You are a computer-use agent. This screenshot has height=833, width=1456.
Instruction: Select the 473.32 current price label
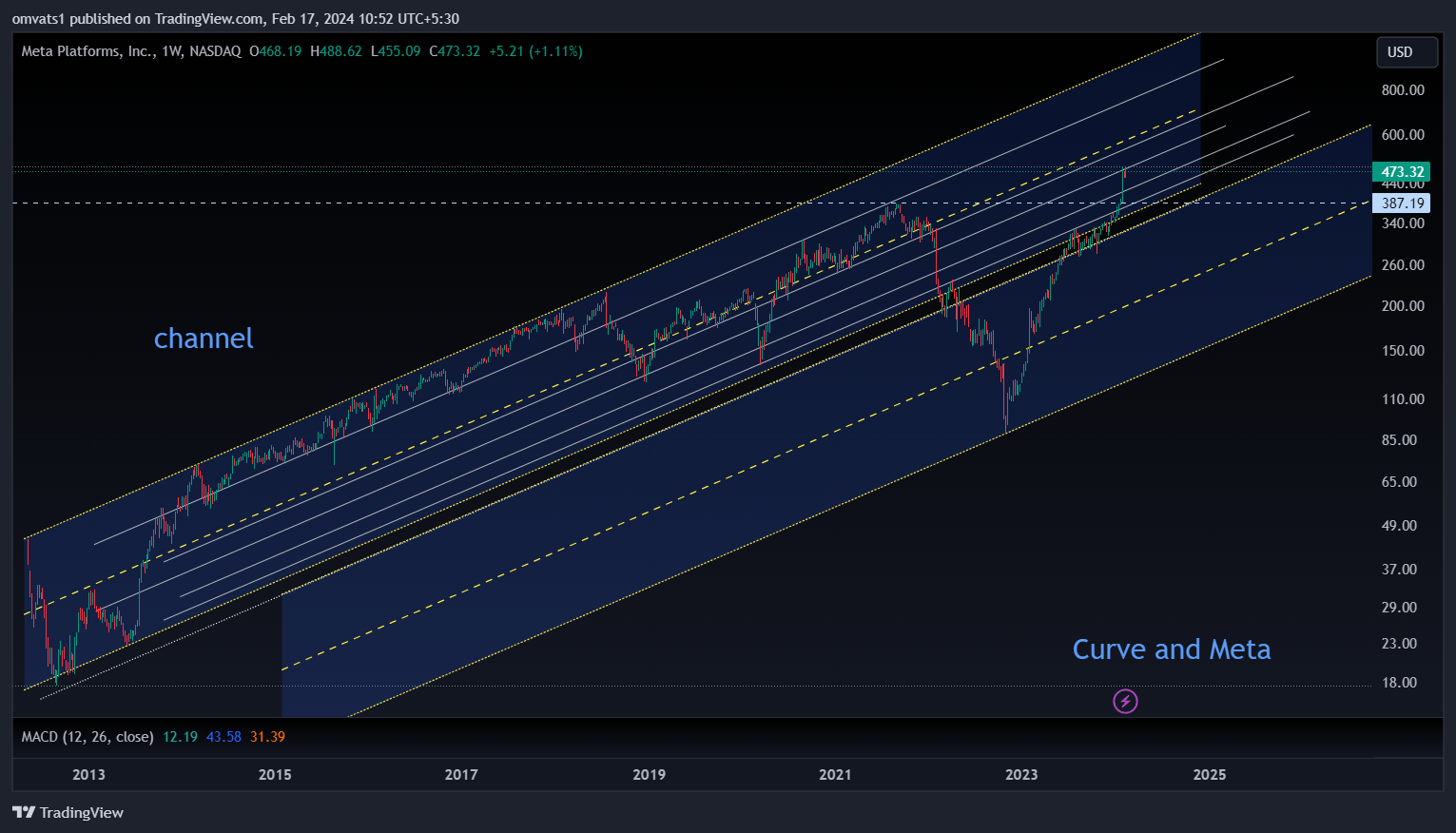click(1402, 172)
